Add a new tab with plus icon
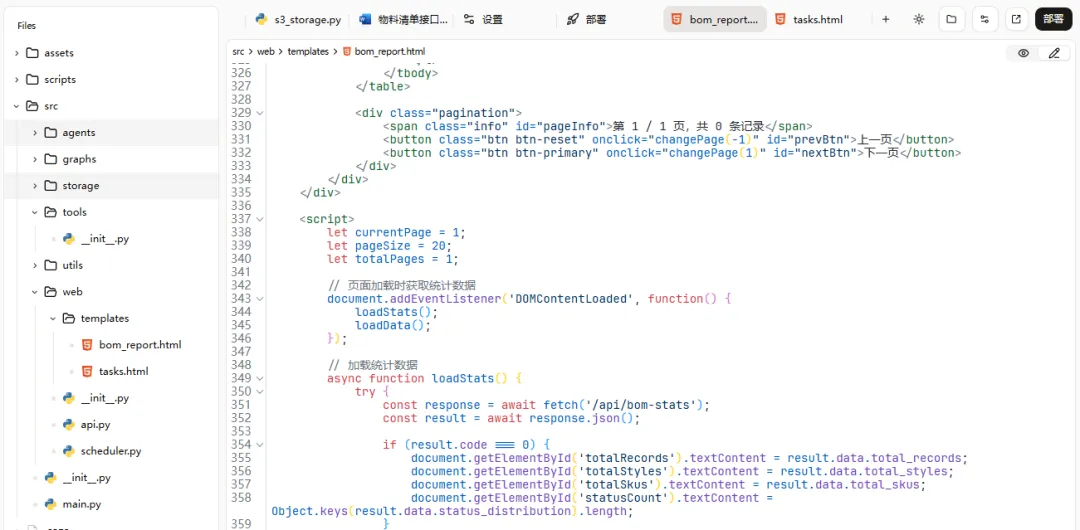Screen dimensions: 1080x530 point(886,19)
